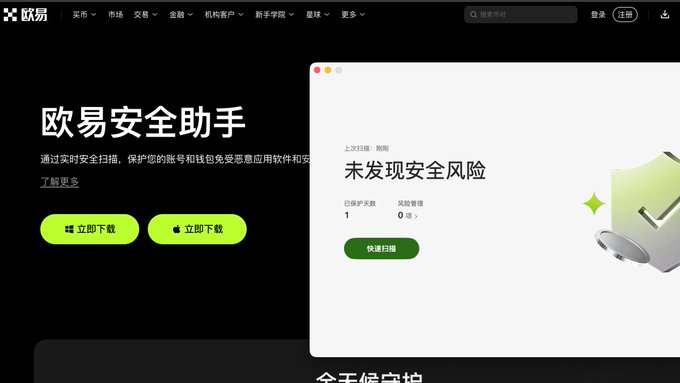Download the Windows version with 立即下载

coord(90,229)
